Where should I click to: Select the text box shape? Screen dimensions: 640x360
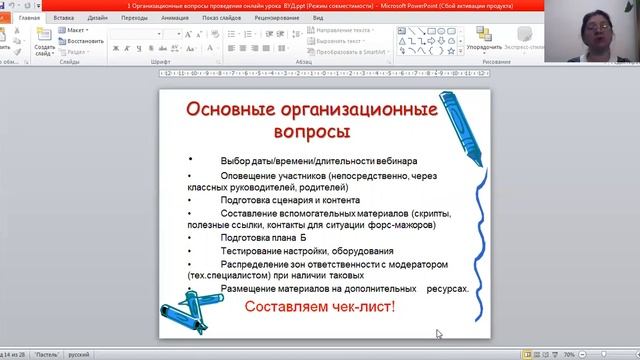402,31
